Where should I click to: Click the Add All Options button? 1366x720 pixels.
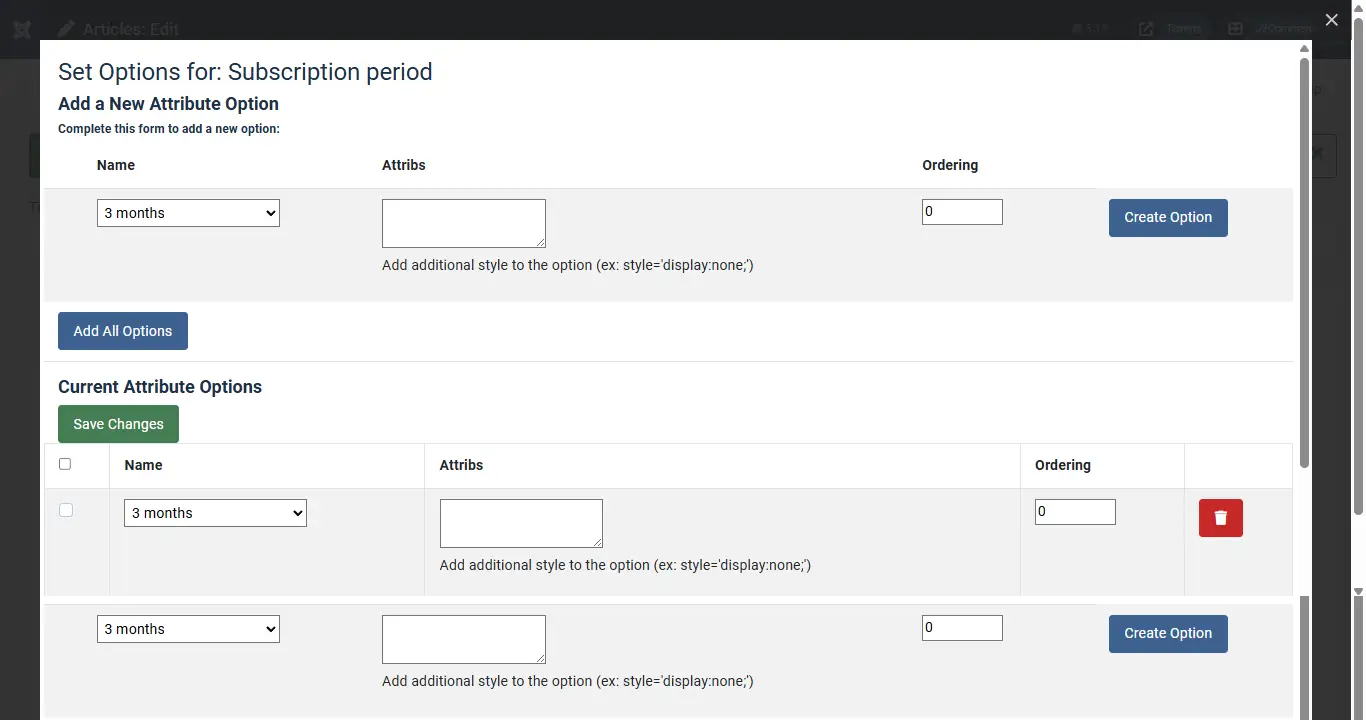point(123,331)
